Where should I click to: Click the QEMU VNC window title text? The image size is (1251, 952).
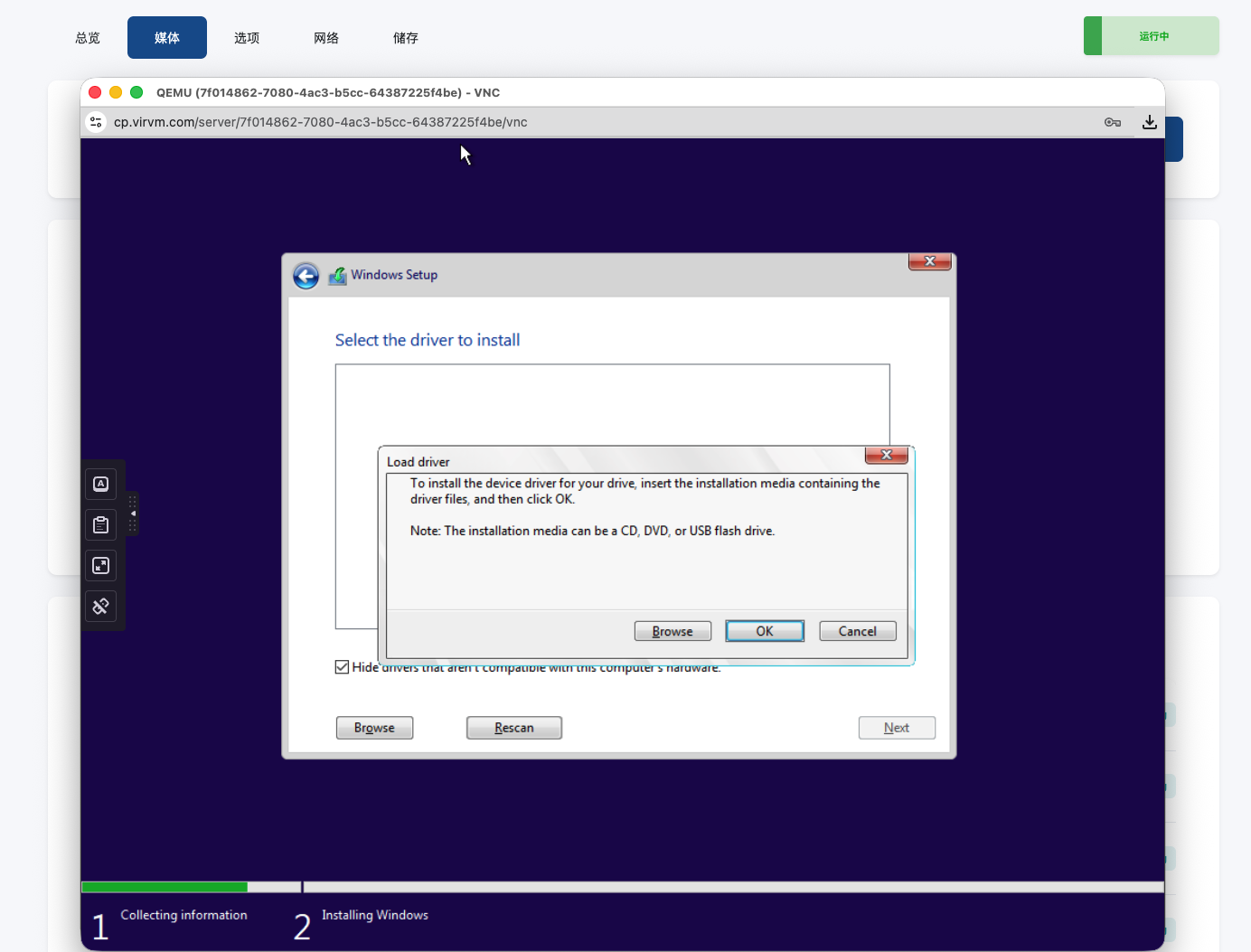pos(328,92)
